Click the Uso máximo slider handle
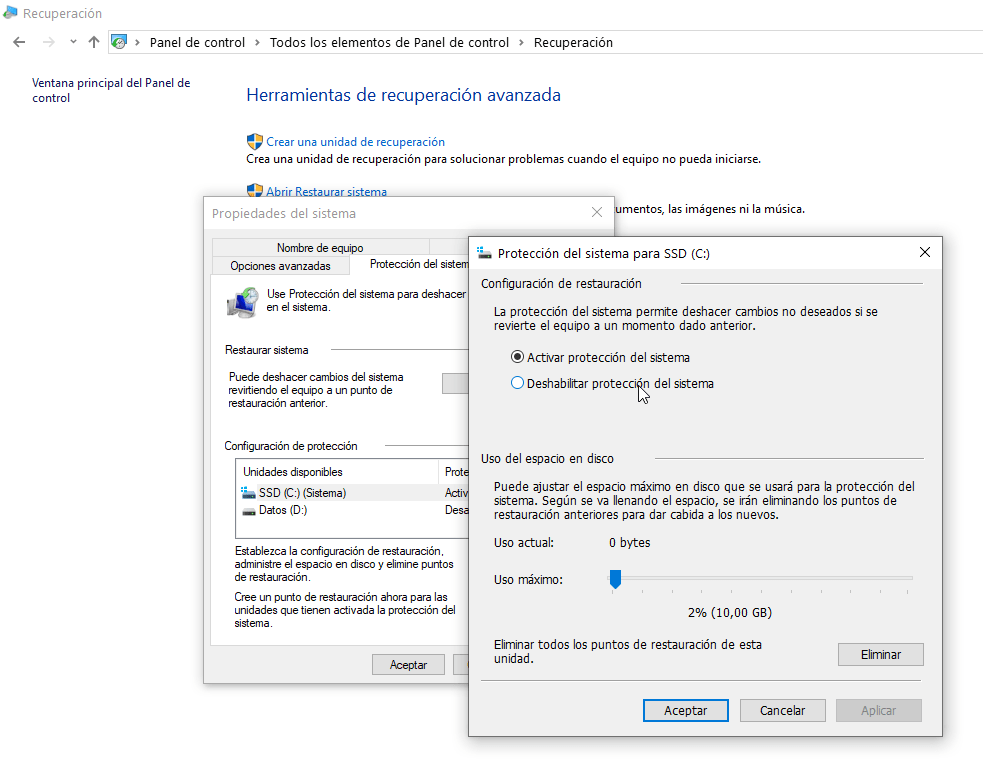 coord(616,579)
